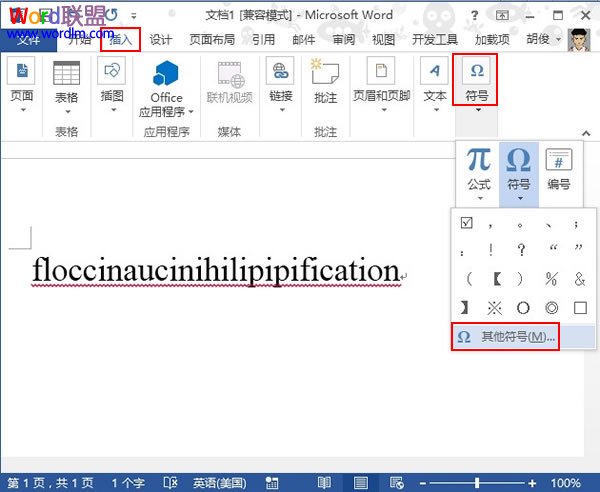Click zoom level 100% in status bar
This screenshot has height=492, width=600.
pos(566,482)
